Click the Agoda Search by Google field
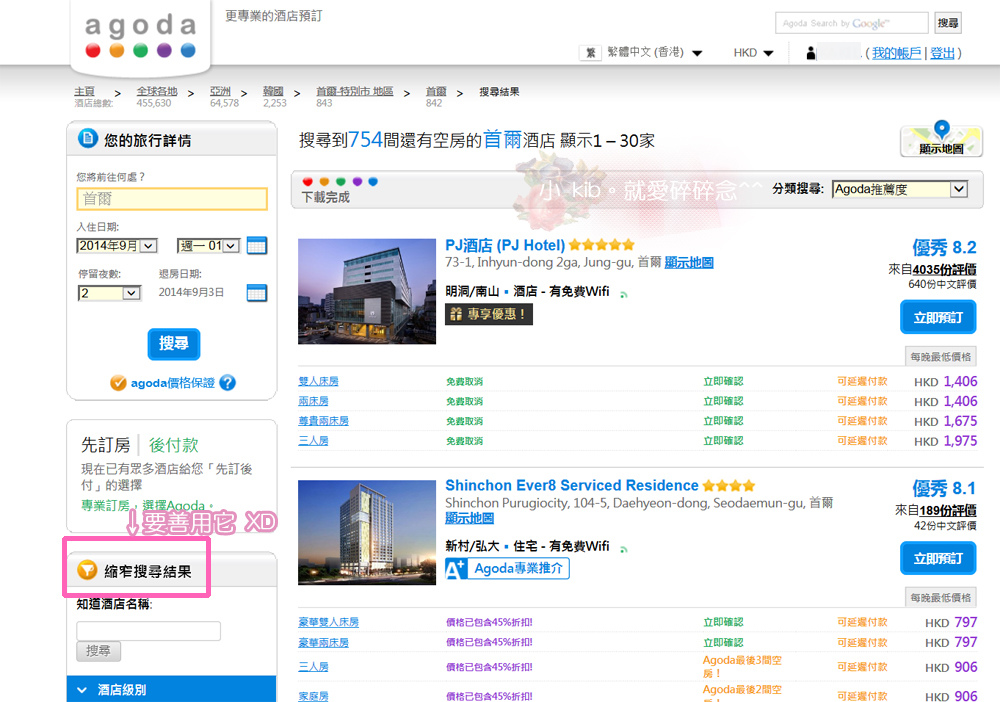This screenshot has height=702, width=1000. [851, 23]
